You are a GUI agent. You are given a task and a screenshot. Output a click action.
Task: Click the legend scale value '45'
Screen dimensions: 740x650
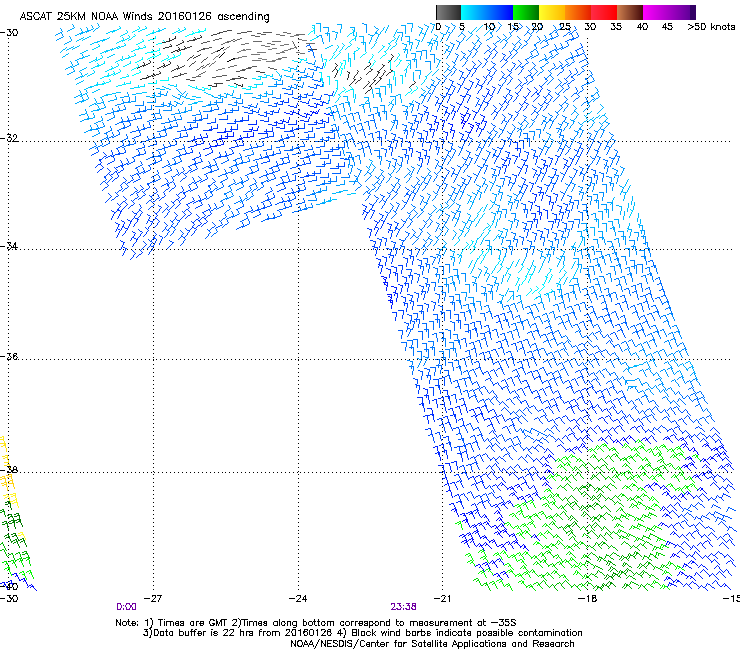[x=667, y=27]
